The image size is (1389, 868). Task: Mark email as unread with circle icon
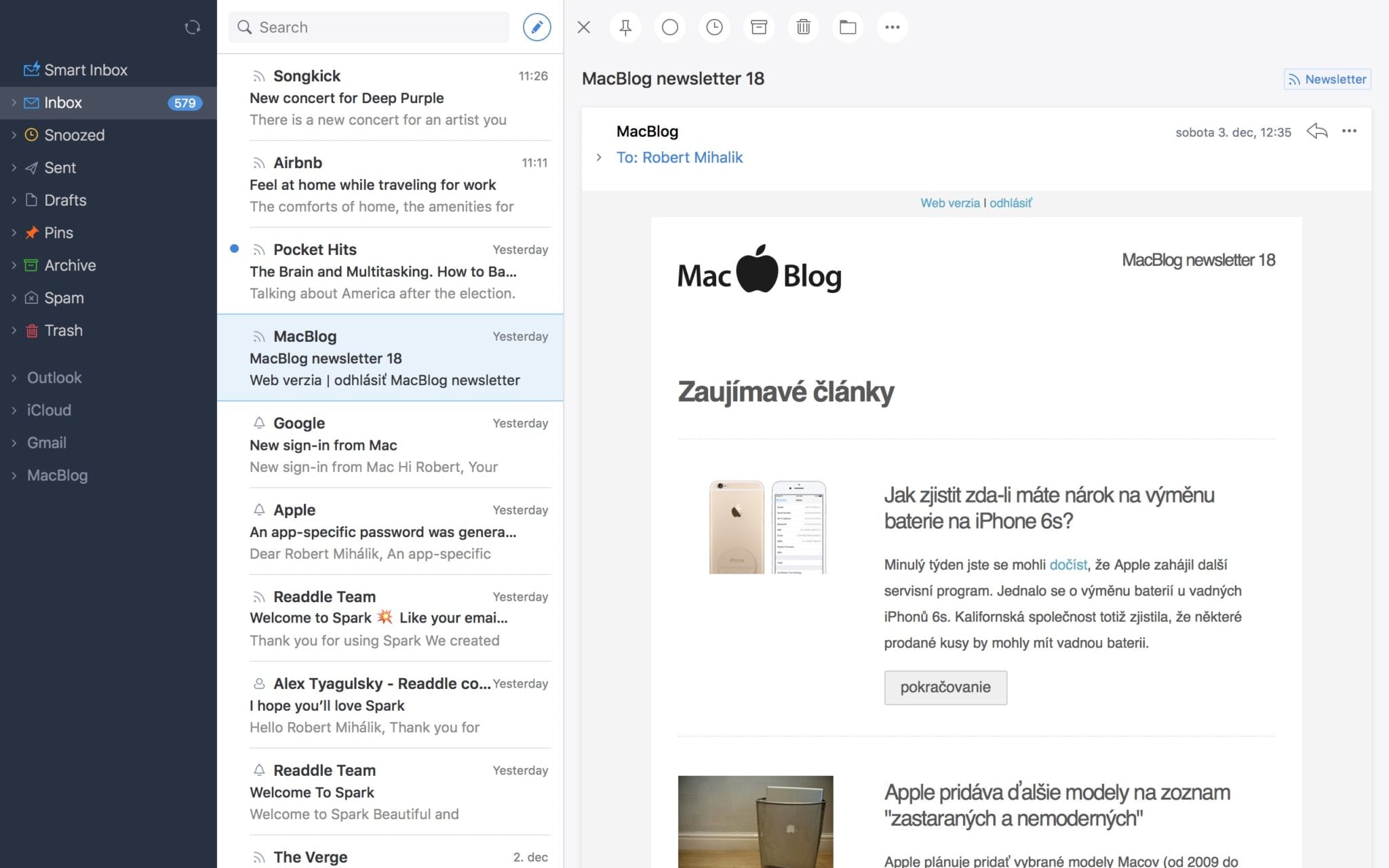coord(670,27)
